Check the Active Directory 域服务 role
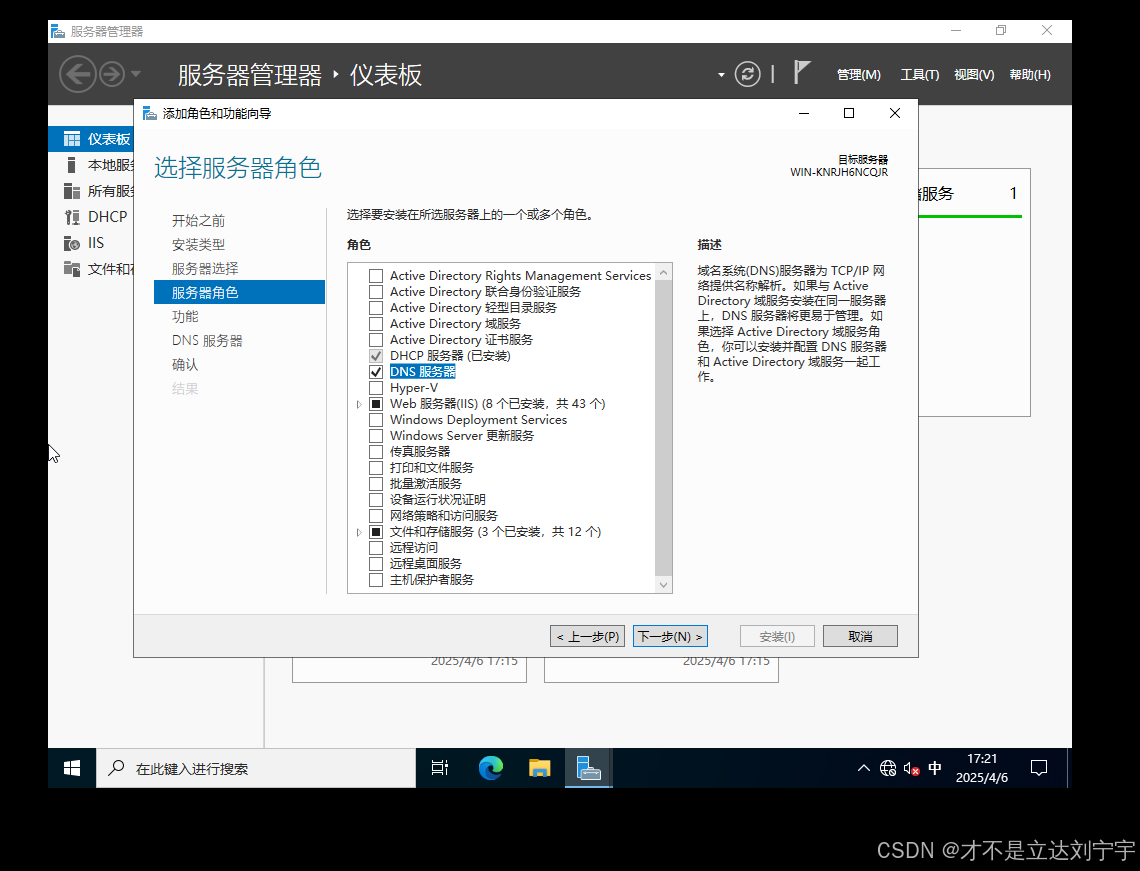Screen dimensions: 1140x871 tap(376, 323)
